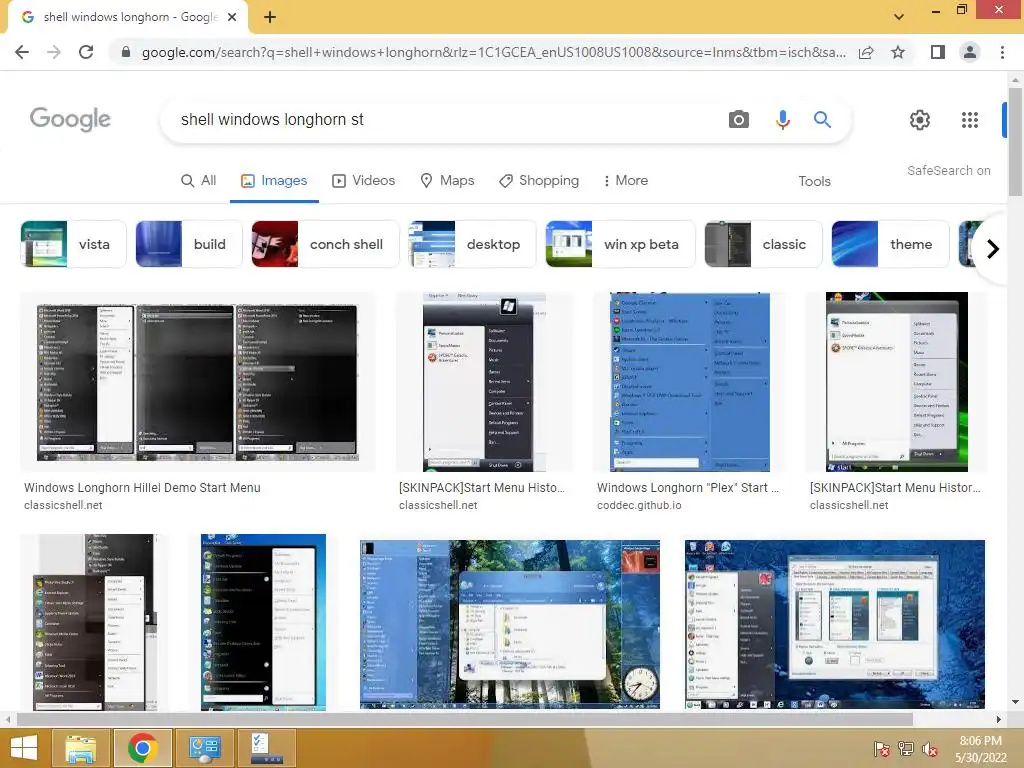This screenshot has width=1024, height=768.
Task: Show more suggestion chips with right chevron
Action: click(x=993, y=249)
